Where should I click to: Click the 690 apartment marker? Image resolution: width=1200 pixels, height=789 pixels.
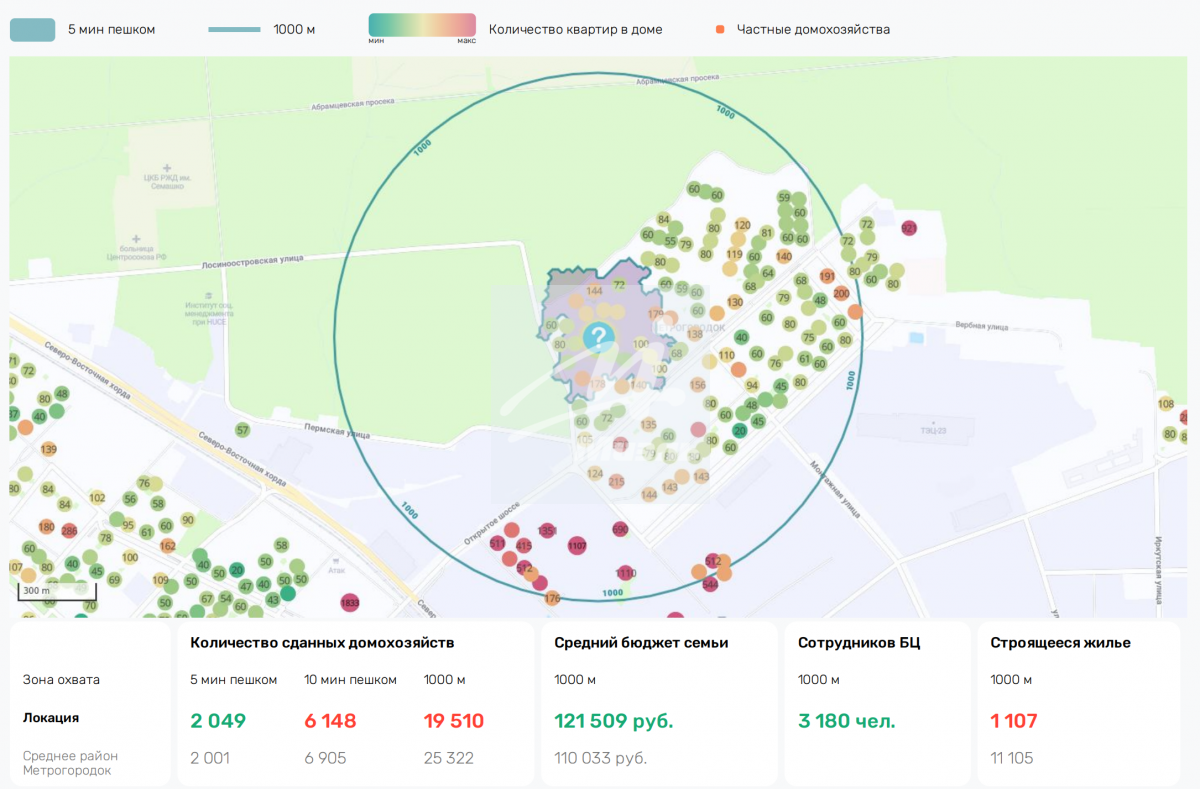[620, 529]
